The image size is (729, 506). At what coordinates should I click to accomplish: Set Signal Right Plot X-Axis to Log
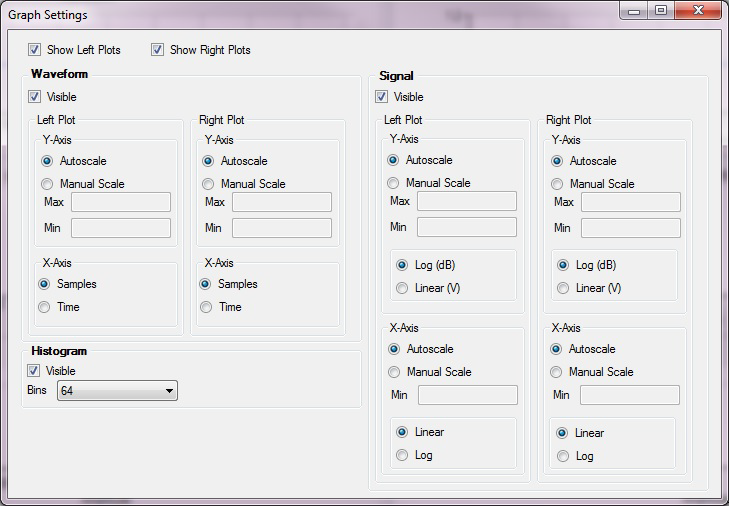(x=563, y=456)
